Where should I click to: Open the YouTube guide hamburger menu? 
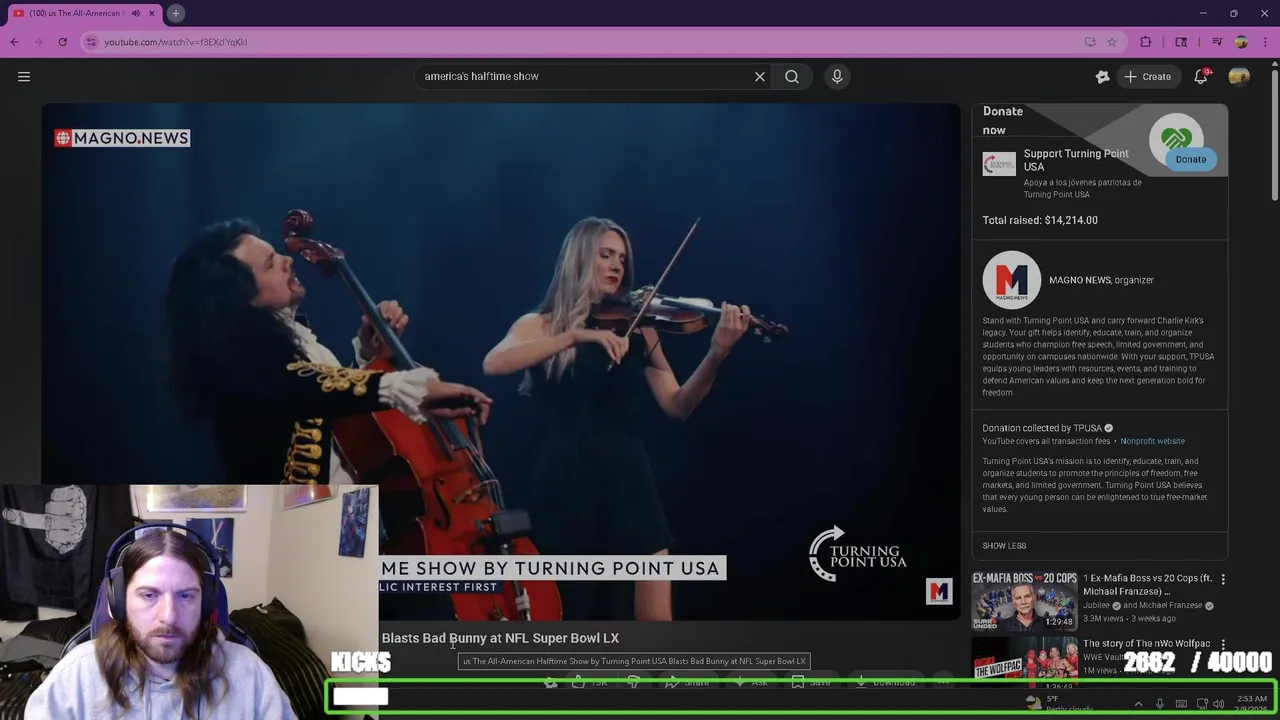[24, 76]
